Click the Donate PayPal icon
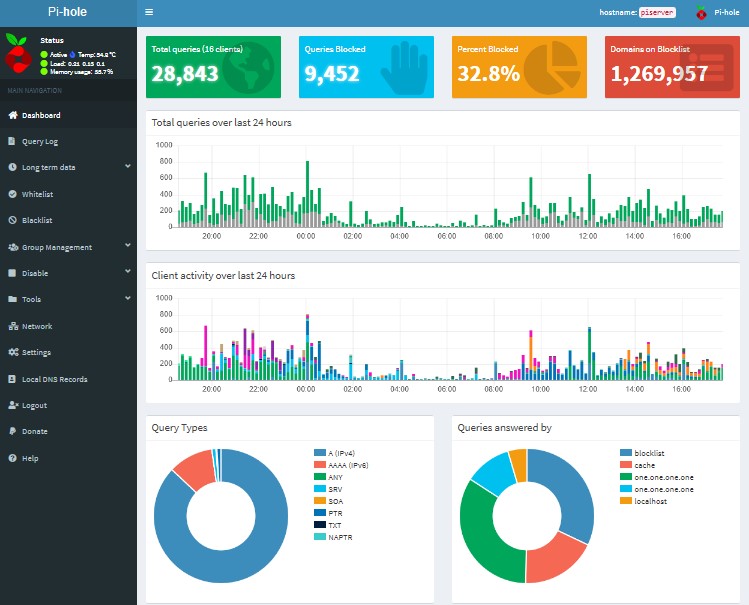This screenshot has height=605, width=749. pyautogui.click(x=12, y=431)
